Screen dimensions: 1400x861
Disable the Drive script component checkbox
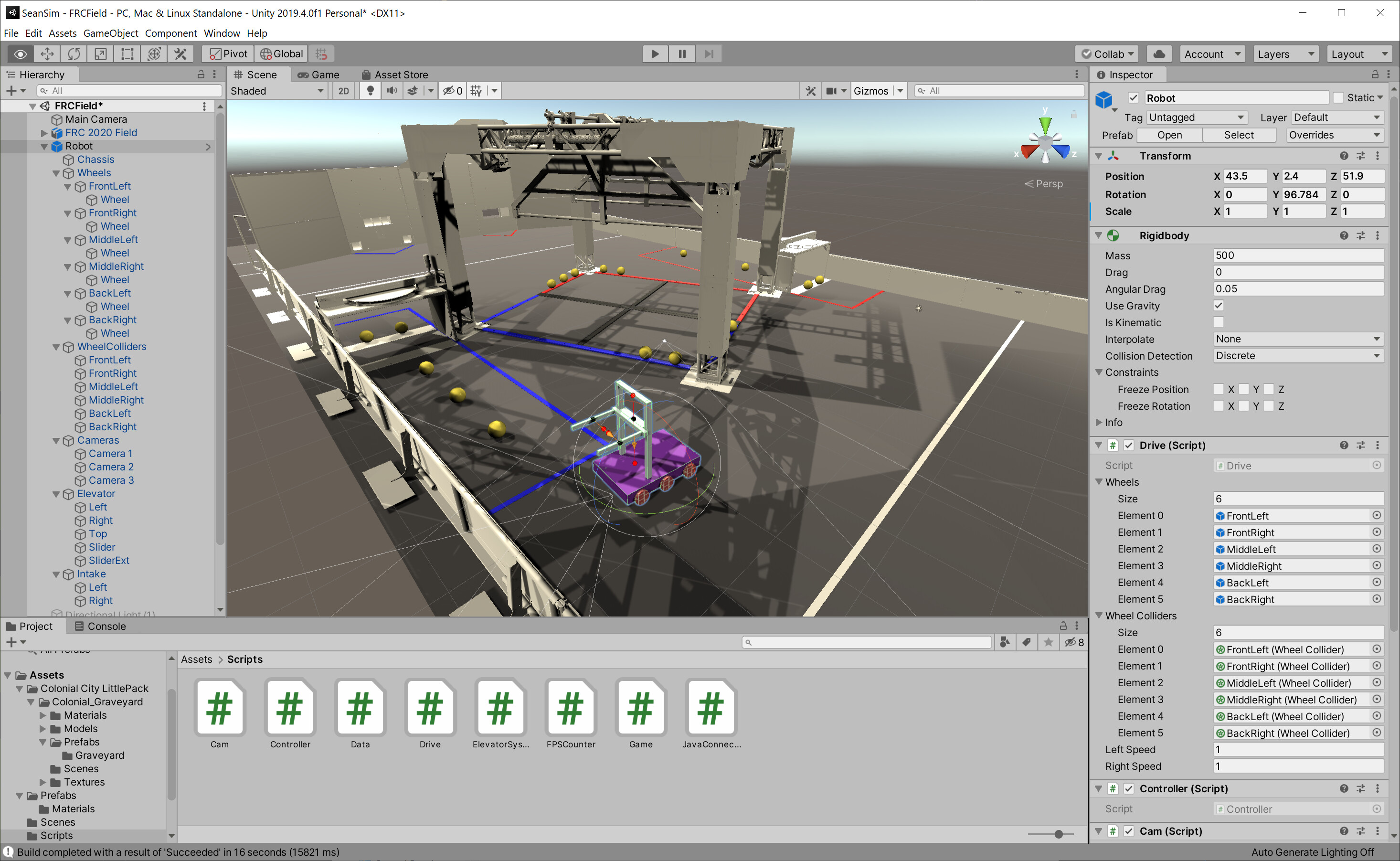[1129, 445]
